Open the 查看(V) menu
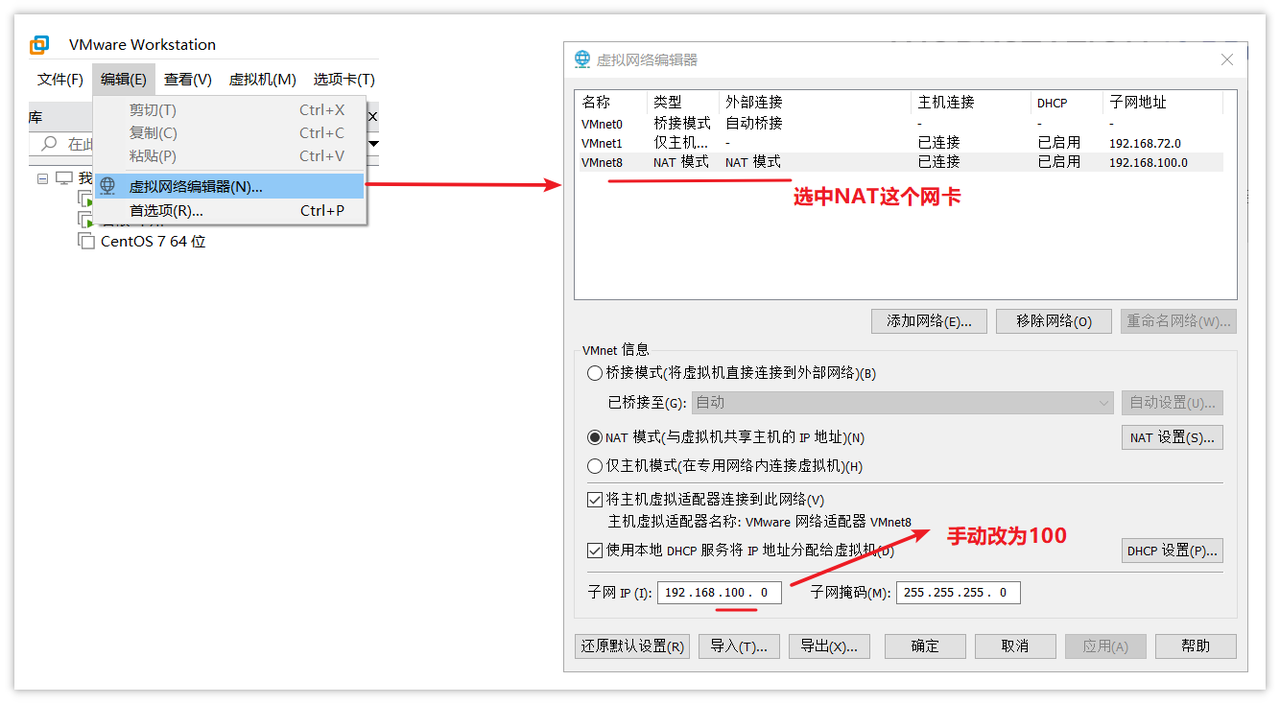 [x=188, y=79]
